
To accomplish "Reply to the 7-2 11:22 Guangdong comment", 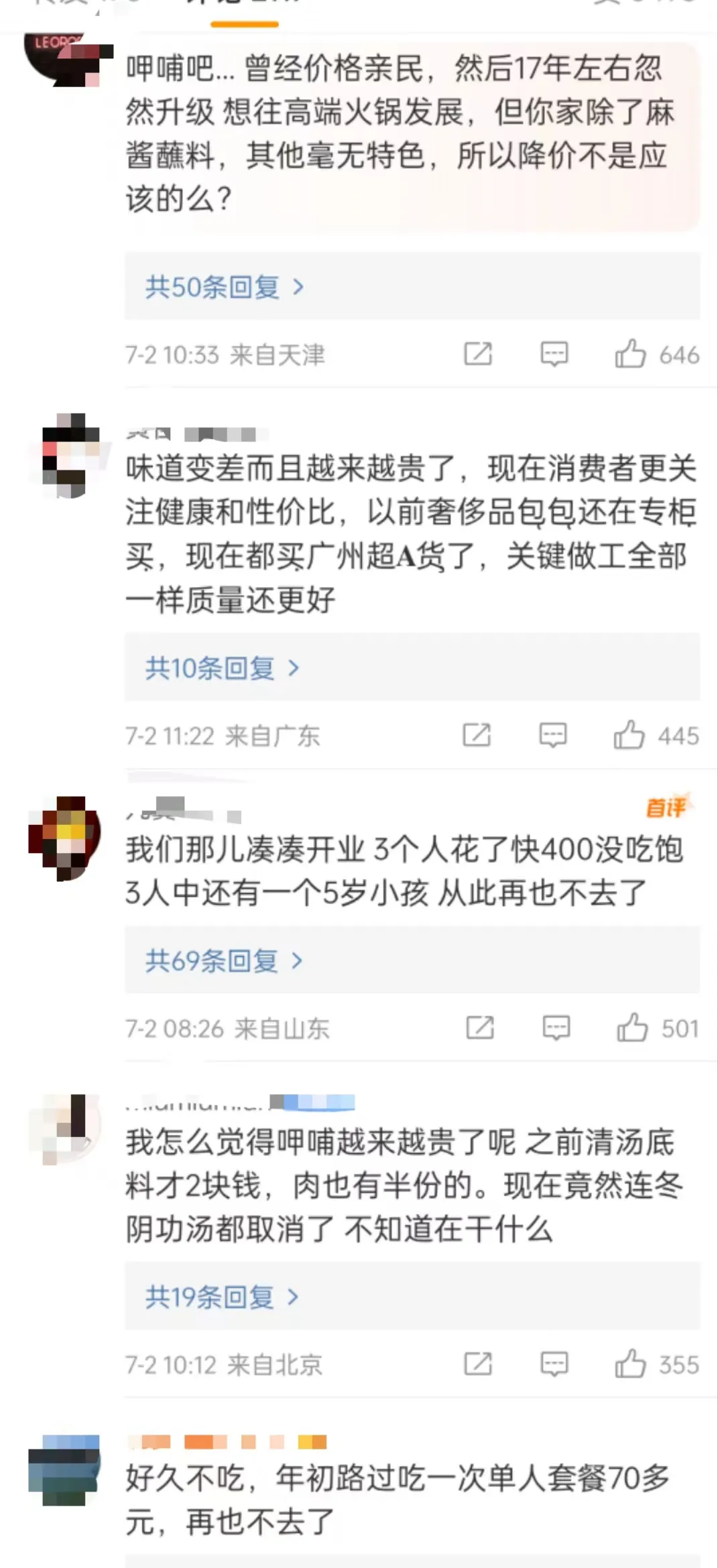I will pyautogui.click(x=553, y=735).
